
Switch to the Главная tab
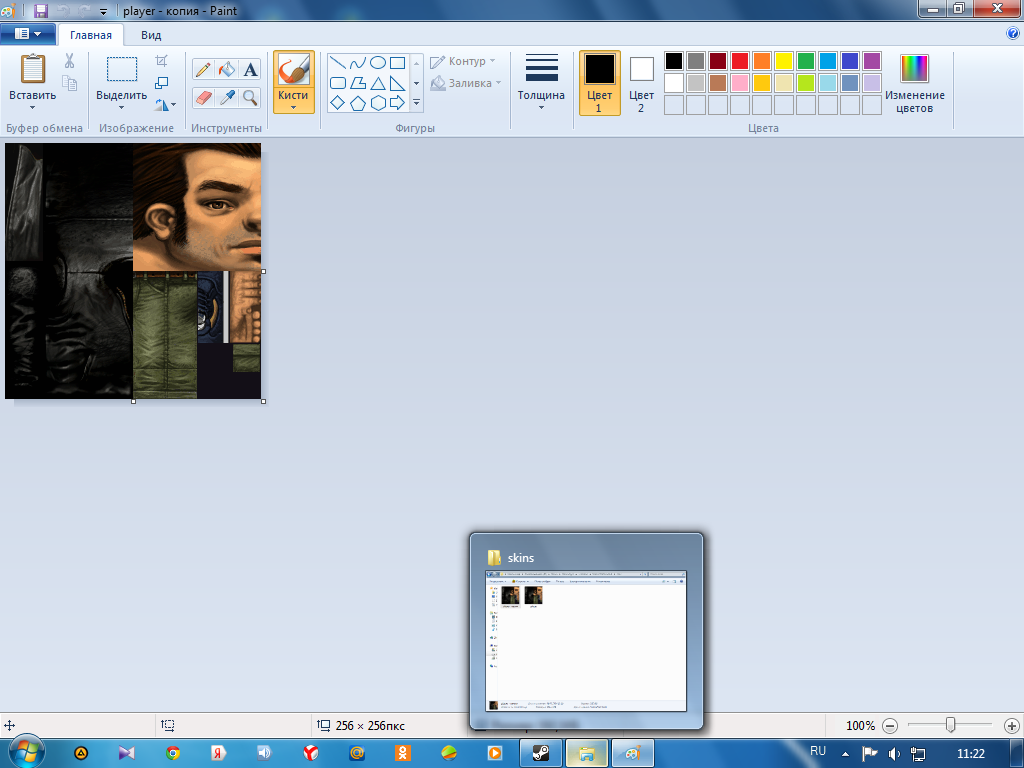[x=91, y=35]
